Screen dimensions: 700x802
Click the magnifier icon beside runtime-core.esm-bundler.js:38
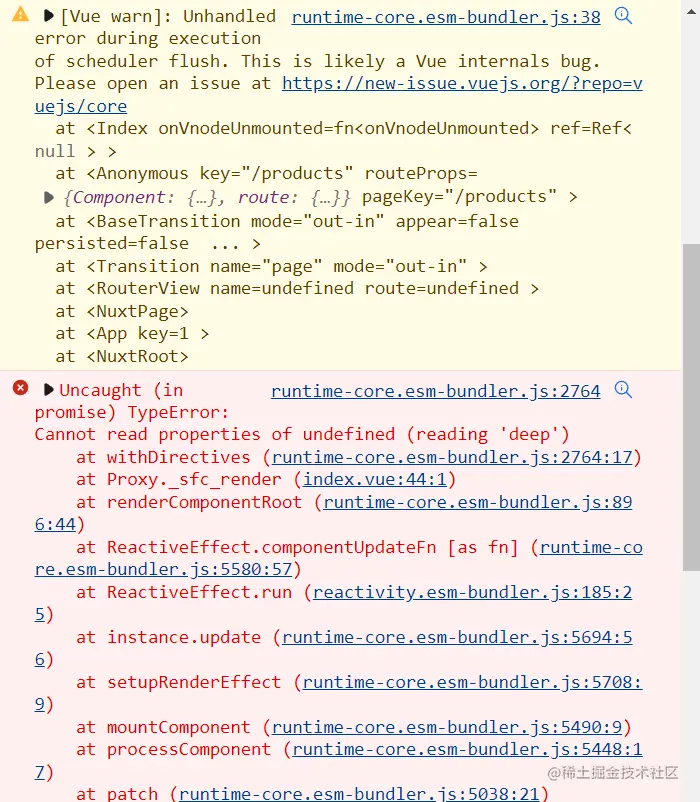click(x=623, y=16)
